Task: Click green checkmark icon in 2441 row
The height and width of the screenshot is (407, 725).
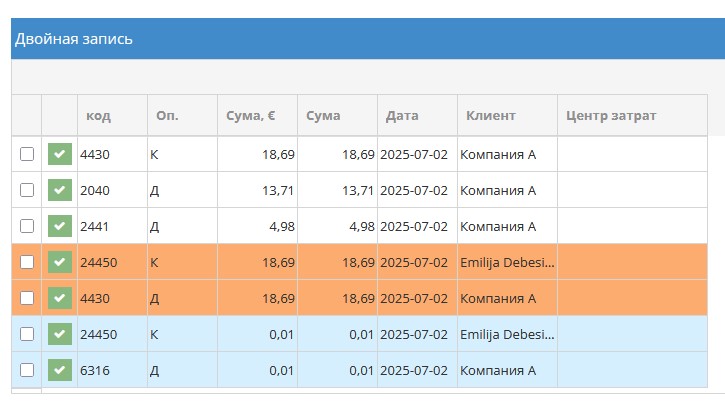Action: click(60, 226)
